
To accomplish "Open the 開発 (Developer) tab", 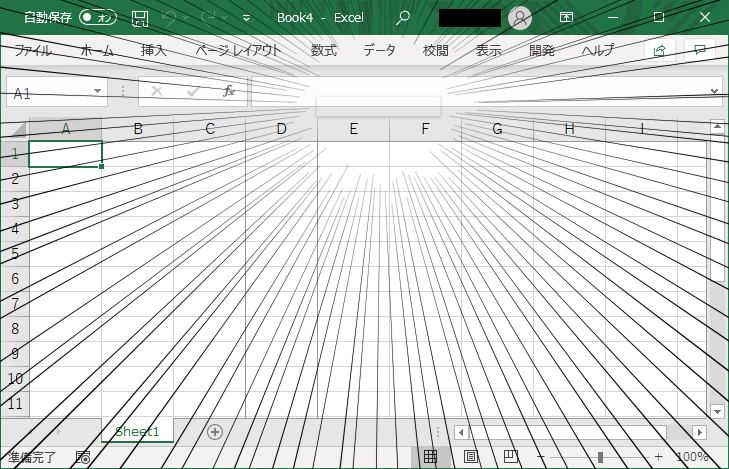I will click(542, 50).
